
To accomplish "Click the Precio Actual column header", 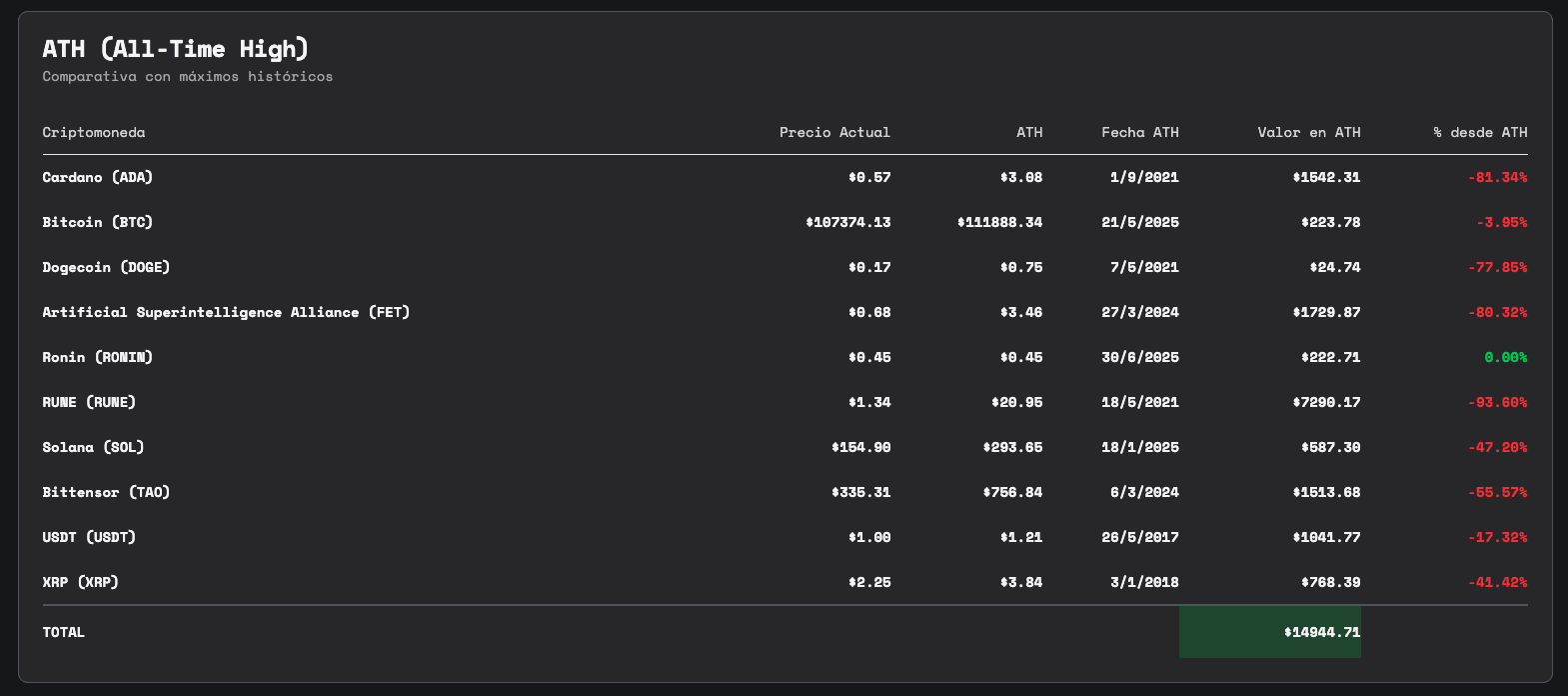I will [834, 132].
